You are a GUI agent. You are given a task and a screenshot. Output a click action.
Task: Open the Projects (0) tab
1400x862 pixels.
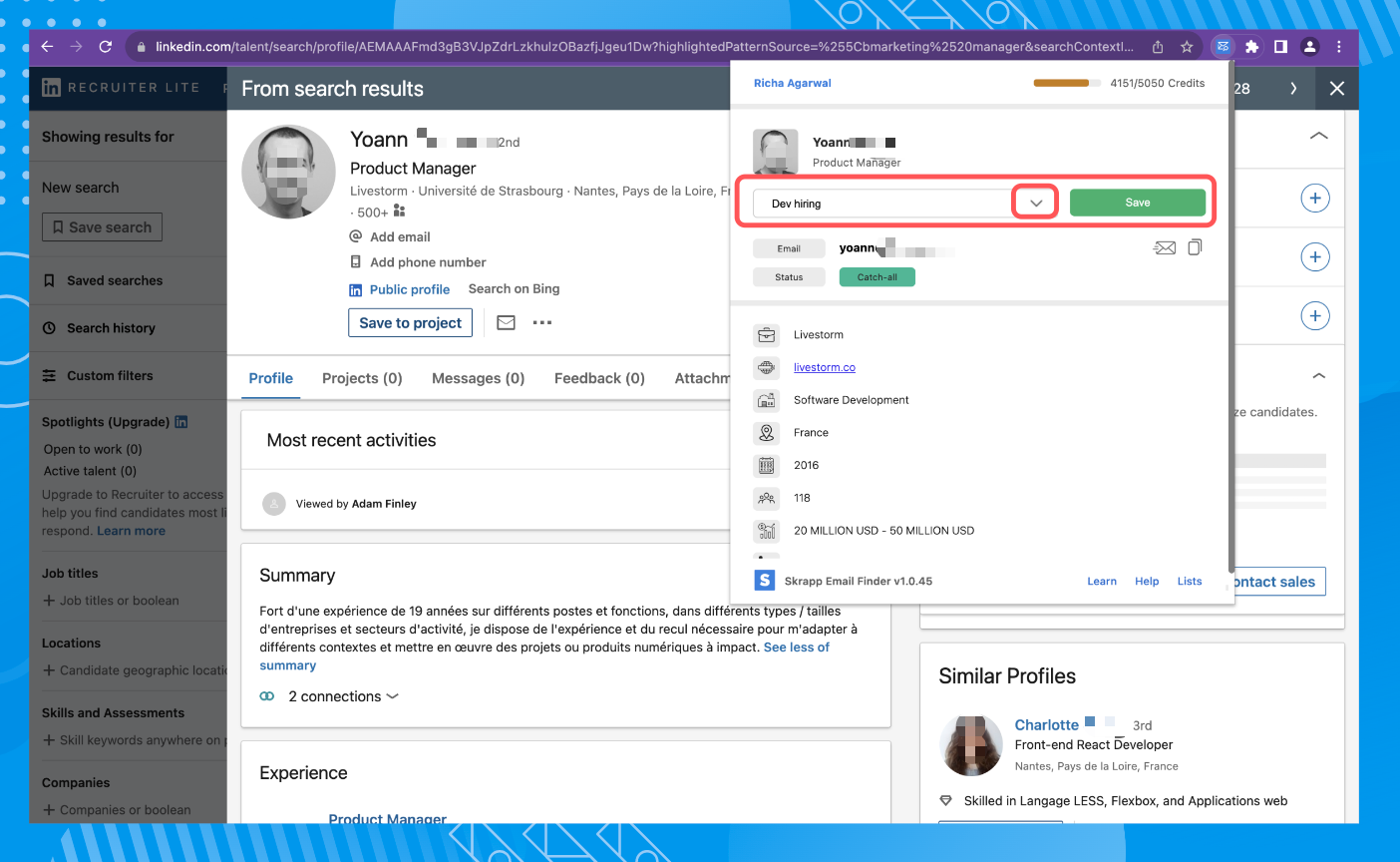[362, 378]
